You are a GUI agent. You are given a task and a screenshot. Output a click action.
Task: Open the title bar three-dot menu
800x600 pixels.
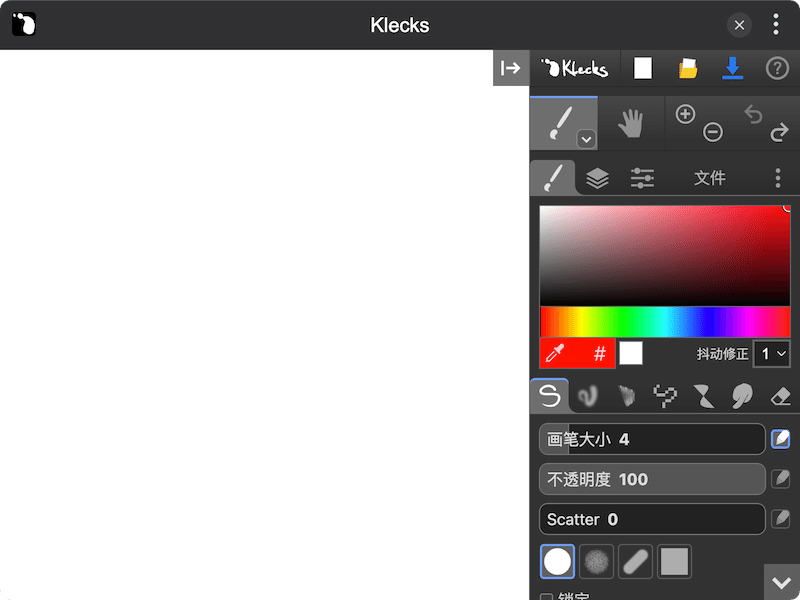[x=776, y=24]
